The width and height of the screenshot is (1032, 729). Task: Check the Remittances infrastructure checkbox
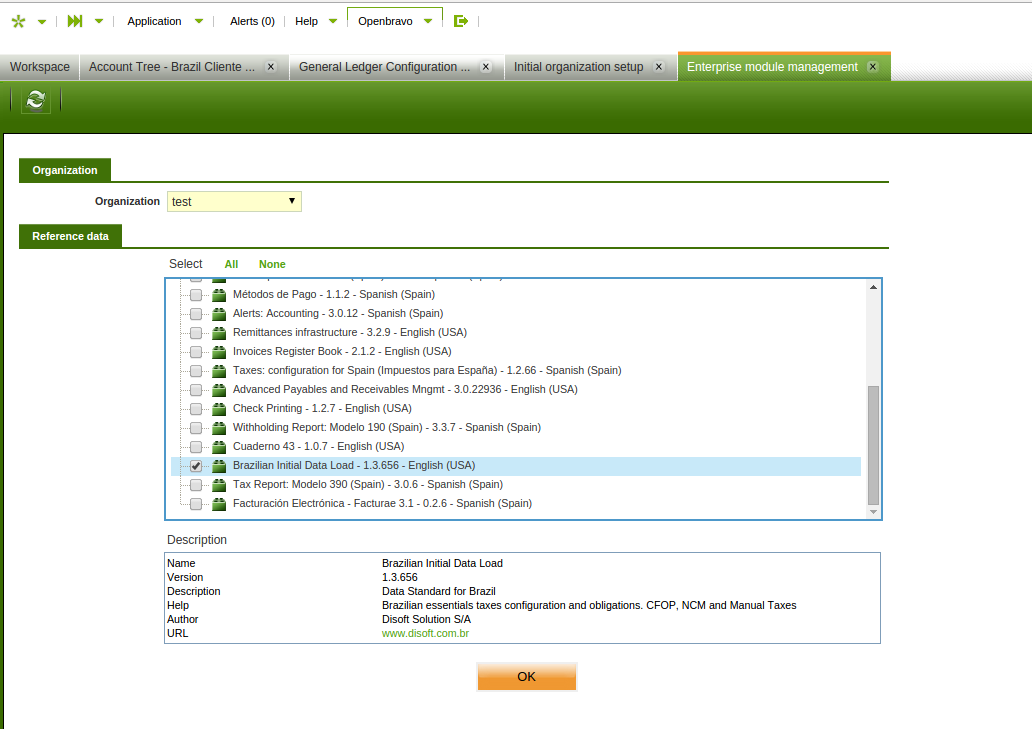[196, 333]
